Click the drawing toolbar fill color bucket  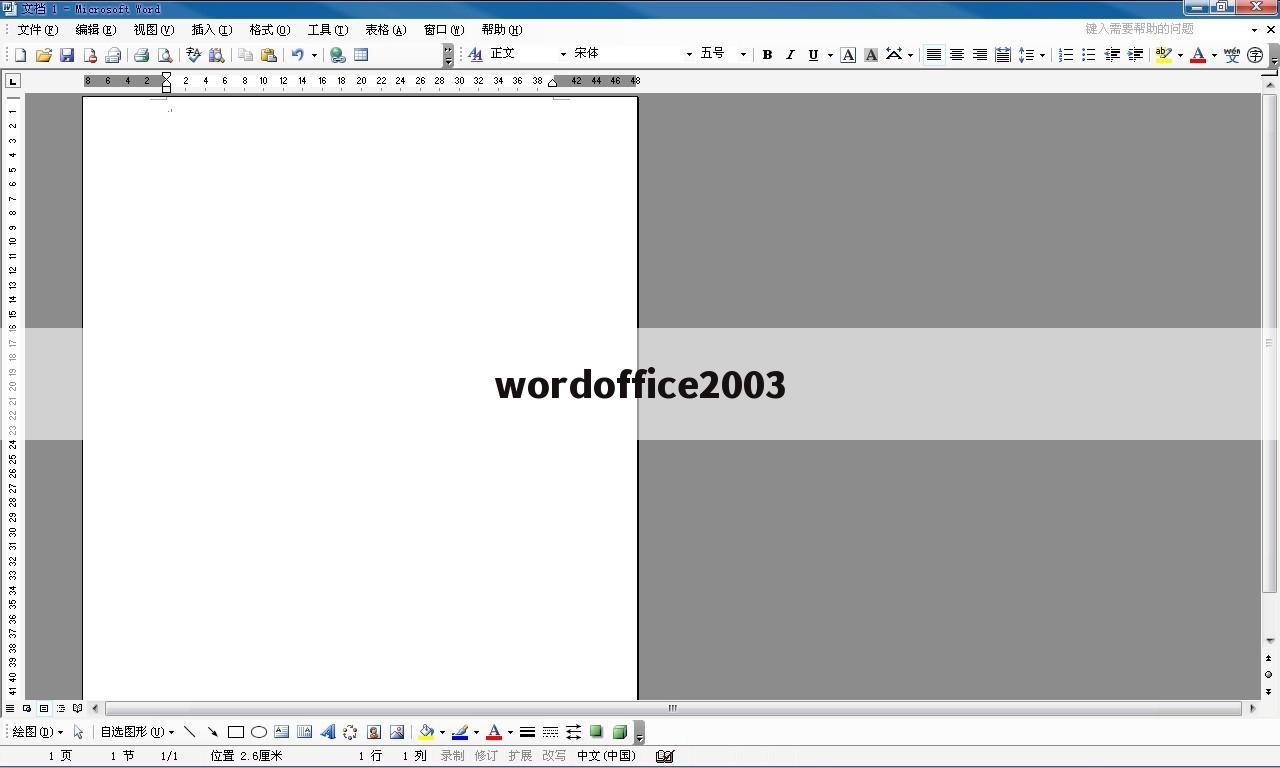coord(426,732)
